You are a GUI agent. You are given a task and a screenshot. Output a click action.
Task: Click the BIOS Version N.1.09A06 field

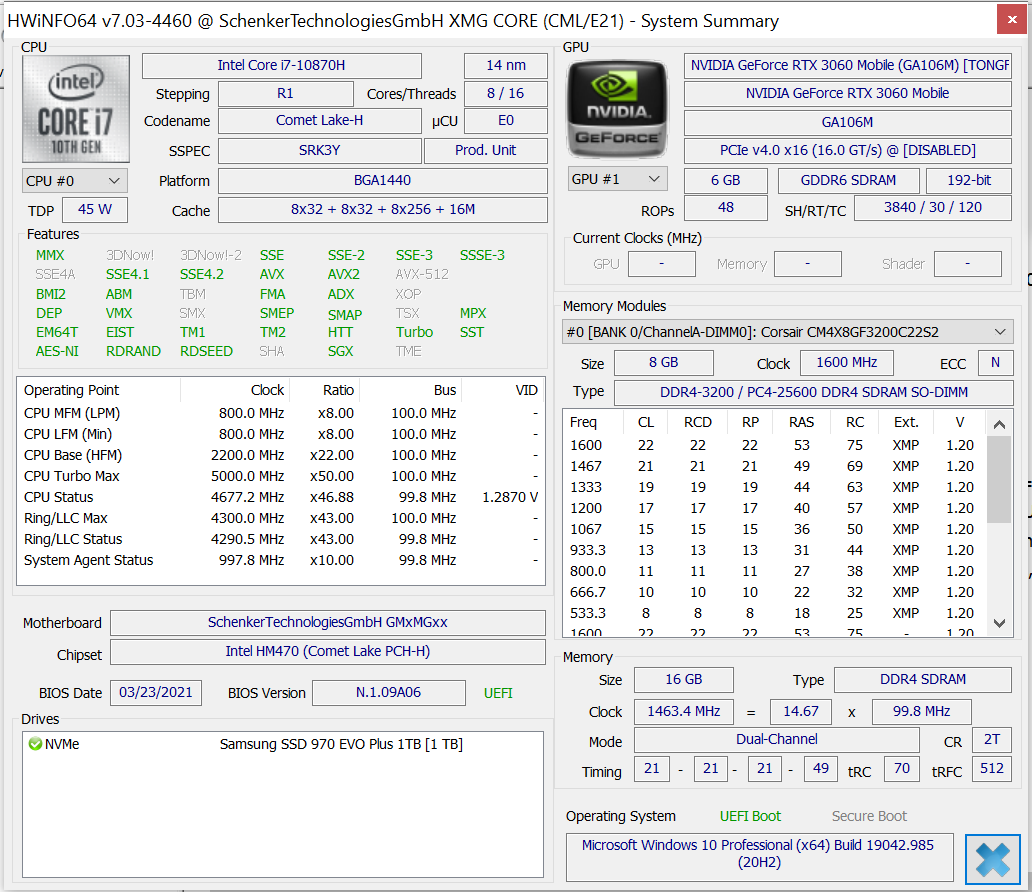388,693
